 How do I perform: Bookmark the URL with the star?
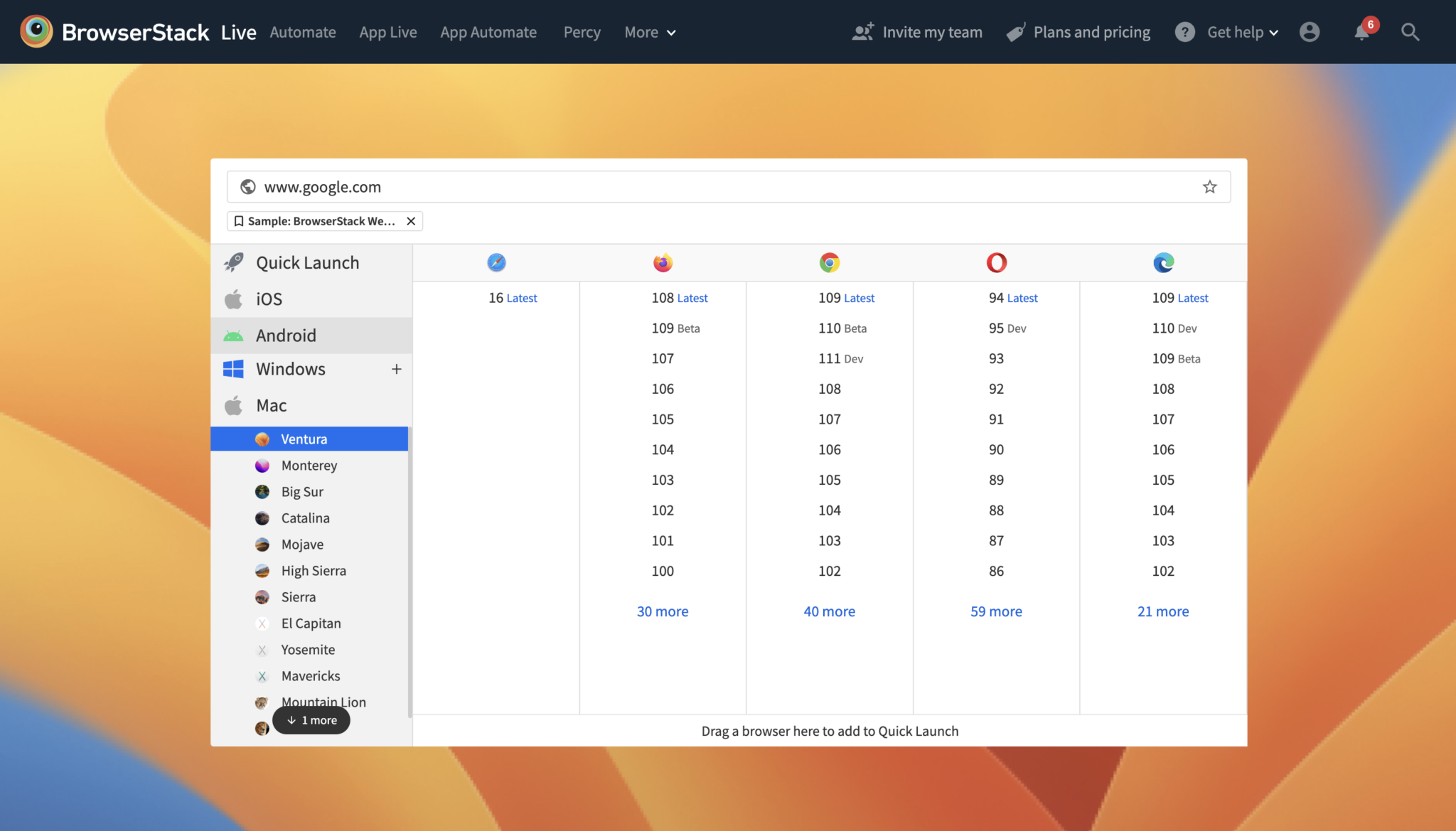click(x=1209, y=186)
